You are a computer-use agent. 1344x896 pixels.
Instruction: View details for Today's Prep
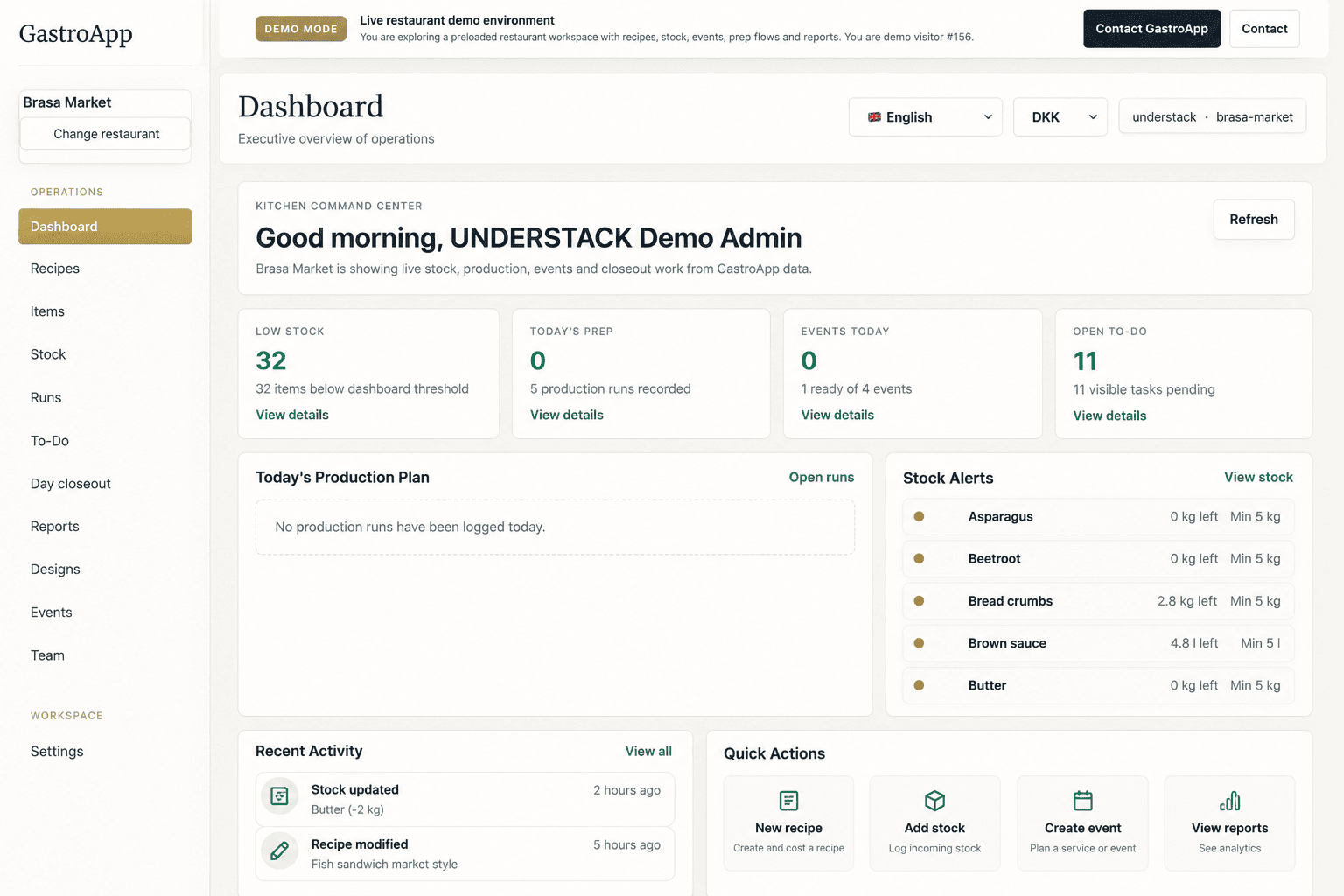click(x=567, y=415)
